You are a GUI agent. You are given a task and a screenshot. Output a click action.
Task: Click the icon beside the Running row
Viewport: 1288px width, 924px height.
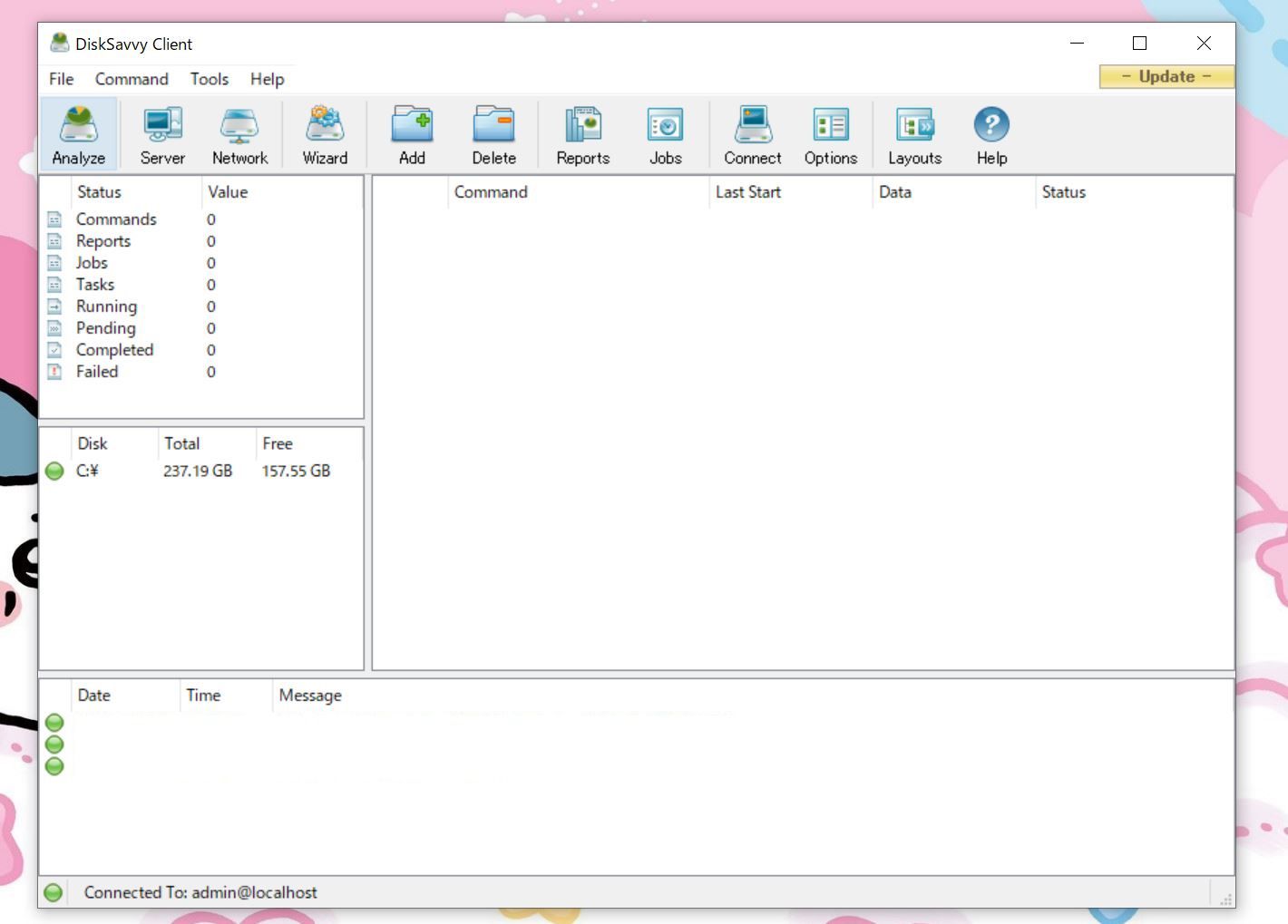(54, 306)
